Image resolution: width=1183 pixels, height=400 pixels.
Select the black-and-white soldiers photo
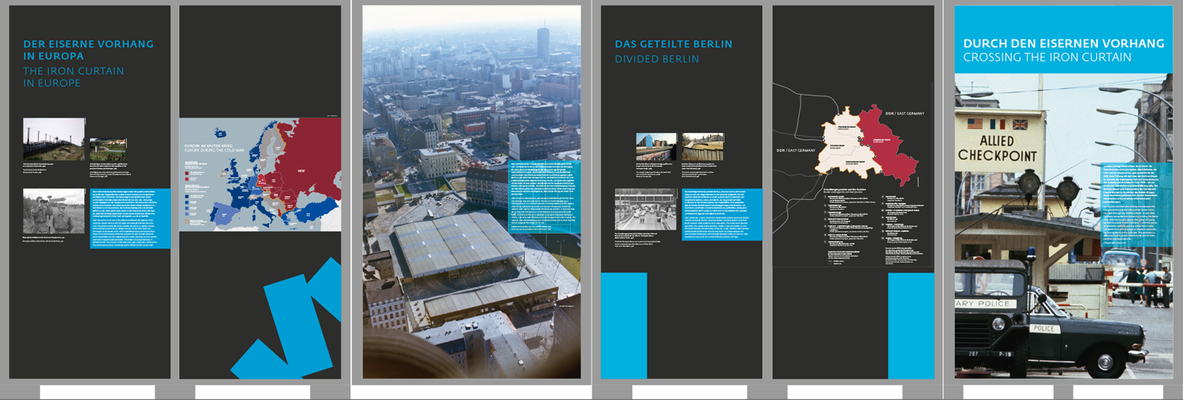(54, 211)
